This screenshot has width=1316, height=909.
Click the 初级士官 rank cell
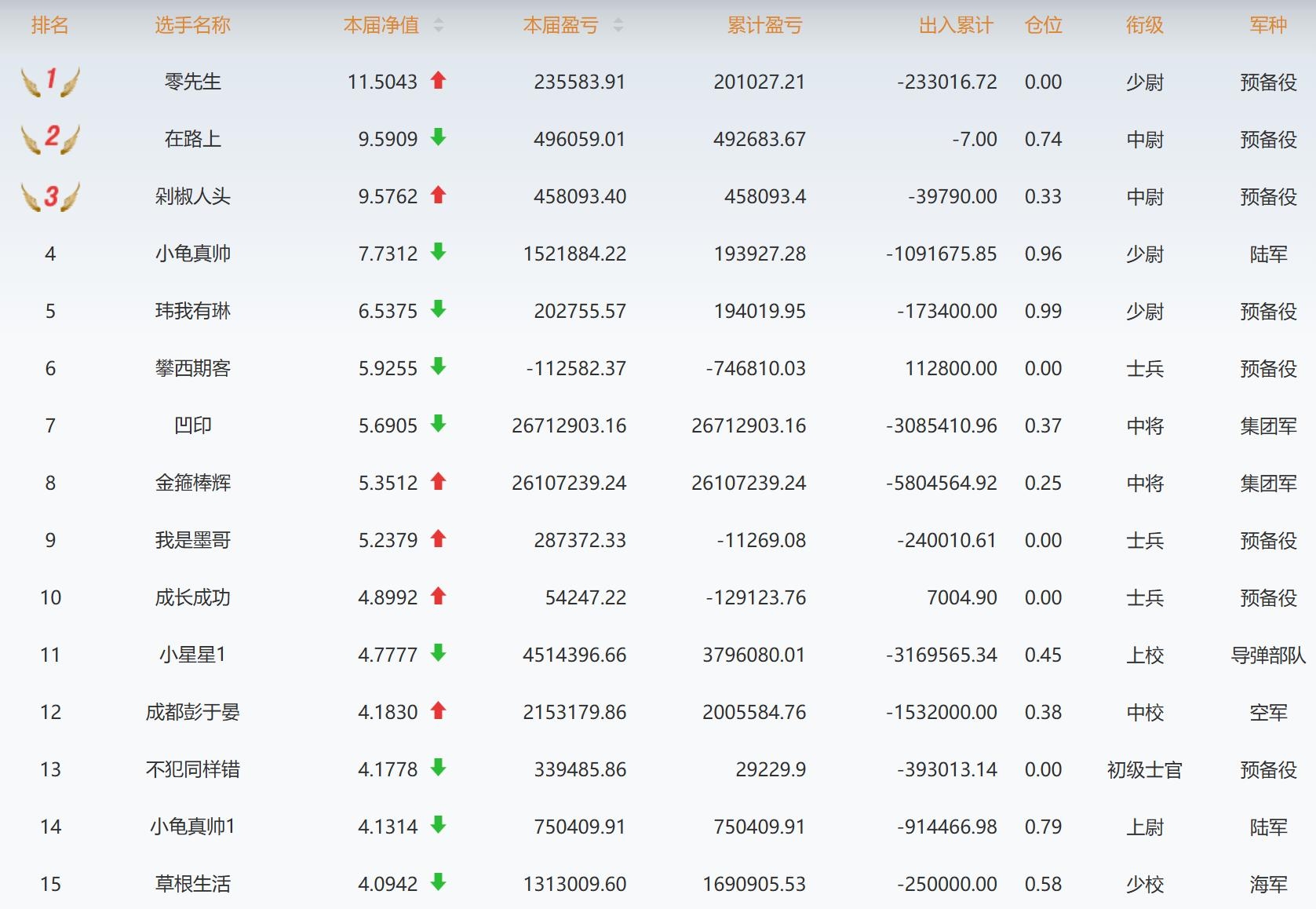pos(1144,769)
